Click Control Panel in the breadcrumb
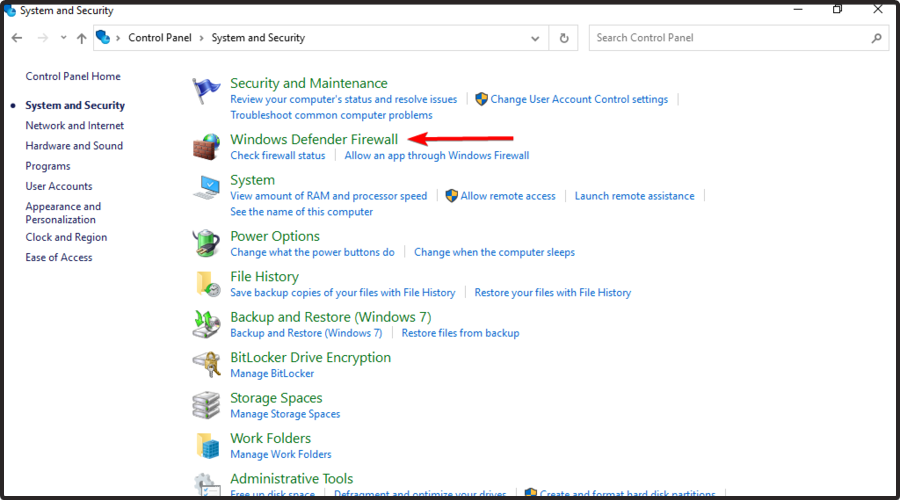Image resolution: width=900 pixels, height=500 pixels. point(160,37)
